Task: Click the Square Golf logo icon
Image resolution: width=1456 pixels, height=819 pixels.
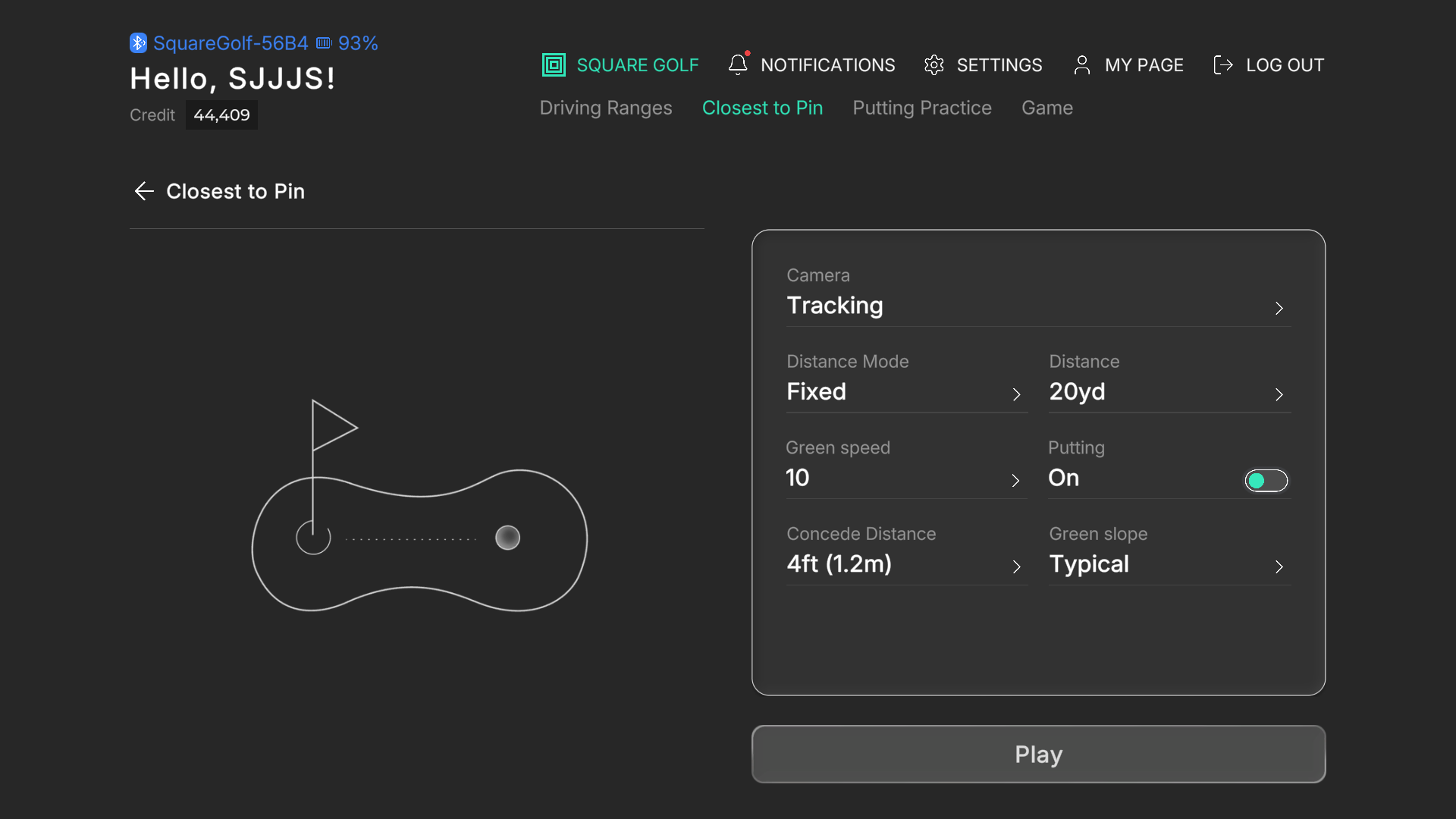Action: coord(554,65)
